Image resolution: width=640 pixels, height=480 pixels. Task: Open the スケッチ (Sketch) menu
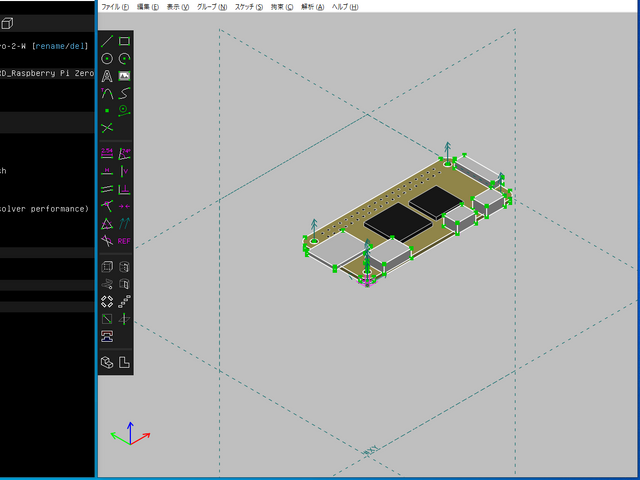click(249, 6)
